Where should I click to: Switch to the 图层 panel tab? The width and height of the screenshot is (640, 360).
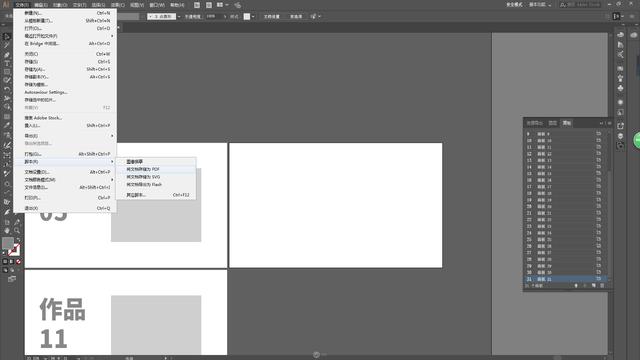pos(553,123)
